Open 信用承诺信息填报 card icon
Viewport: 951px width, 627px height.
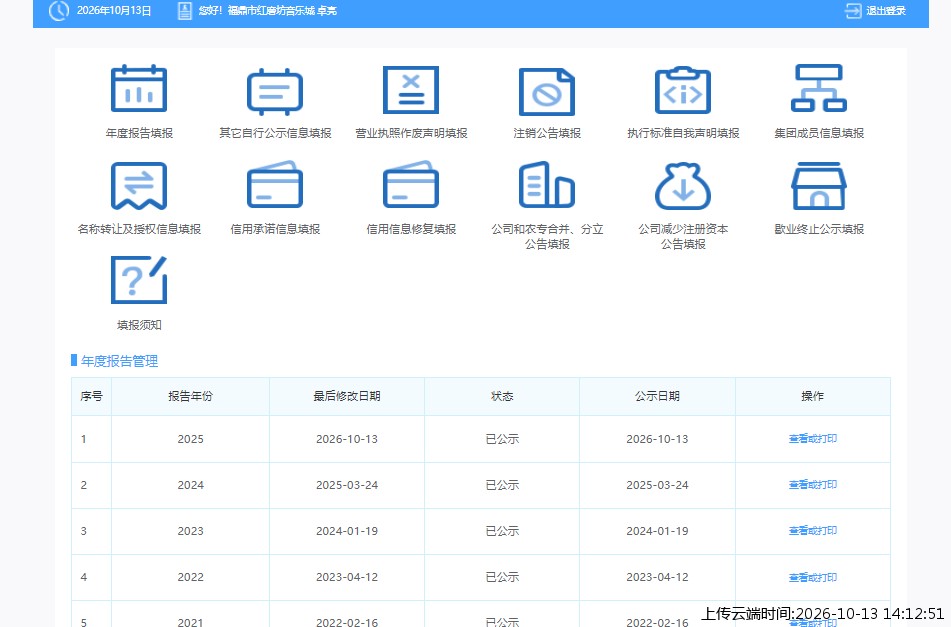coord(275,184)
